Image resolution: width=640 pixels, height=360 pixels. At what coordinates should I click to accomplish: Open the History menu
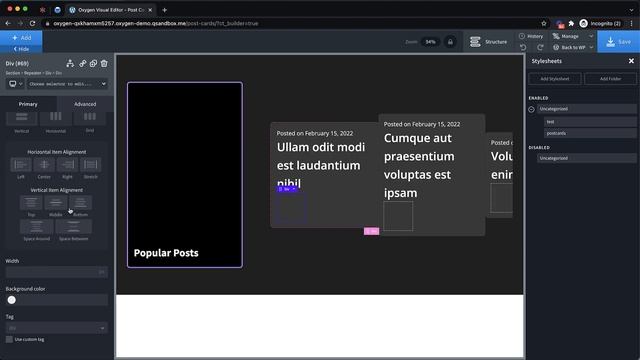pyautogui.click(x=531, y=36)
